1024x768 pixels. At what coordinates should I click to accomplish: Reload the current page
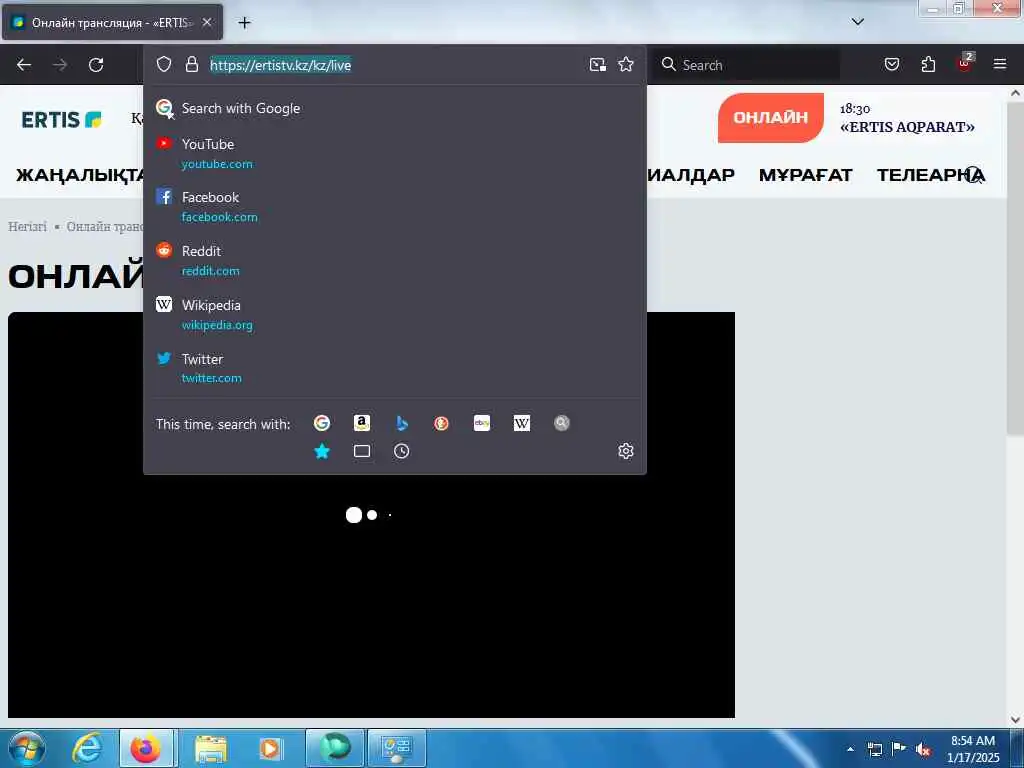(x=96, y=65)
